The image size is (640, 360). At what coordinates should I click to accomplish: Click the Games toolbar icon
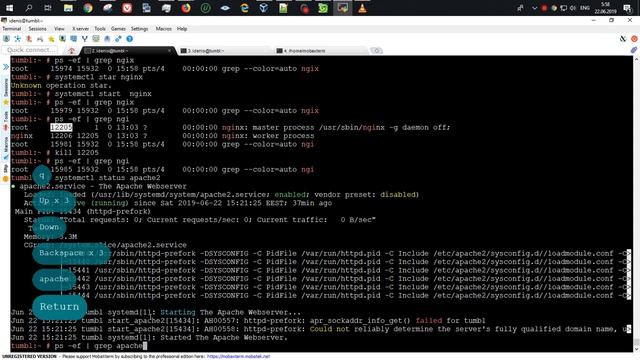pyautogui.click(x=40, y=39)
